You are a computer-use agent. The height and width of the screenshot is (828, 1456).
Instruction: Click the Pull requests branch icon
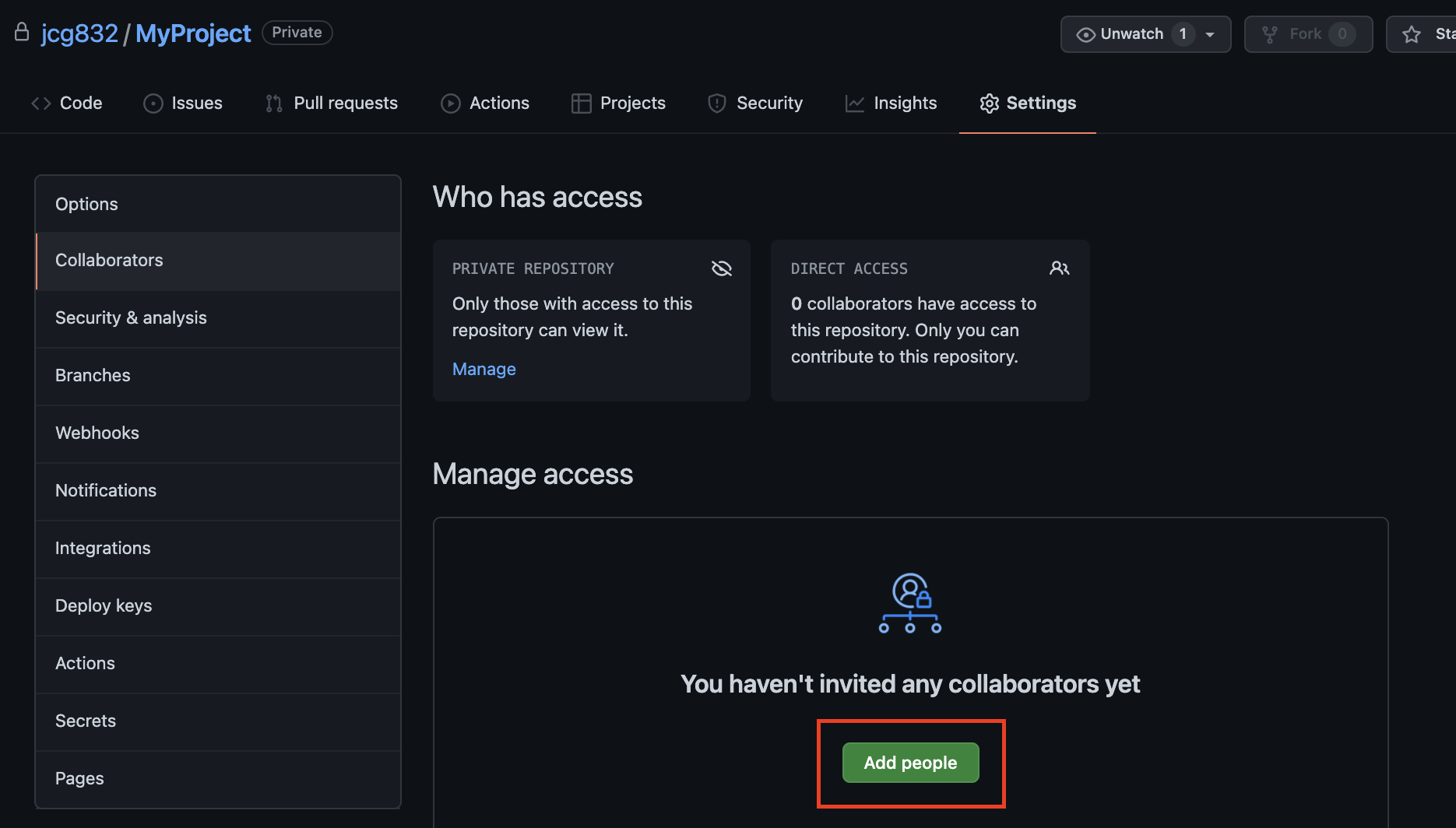pos(274,103)
